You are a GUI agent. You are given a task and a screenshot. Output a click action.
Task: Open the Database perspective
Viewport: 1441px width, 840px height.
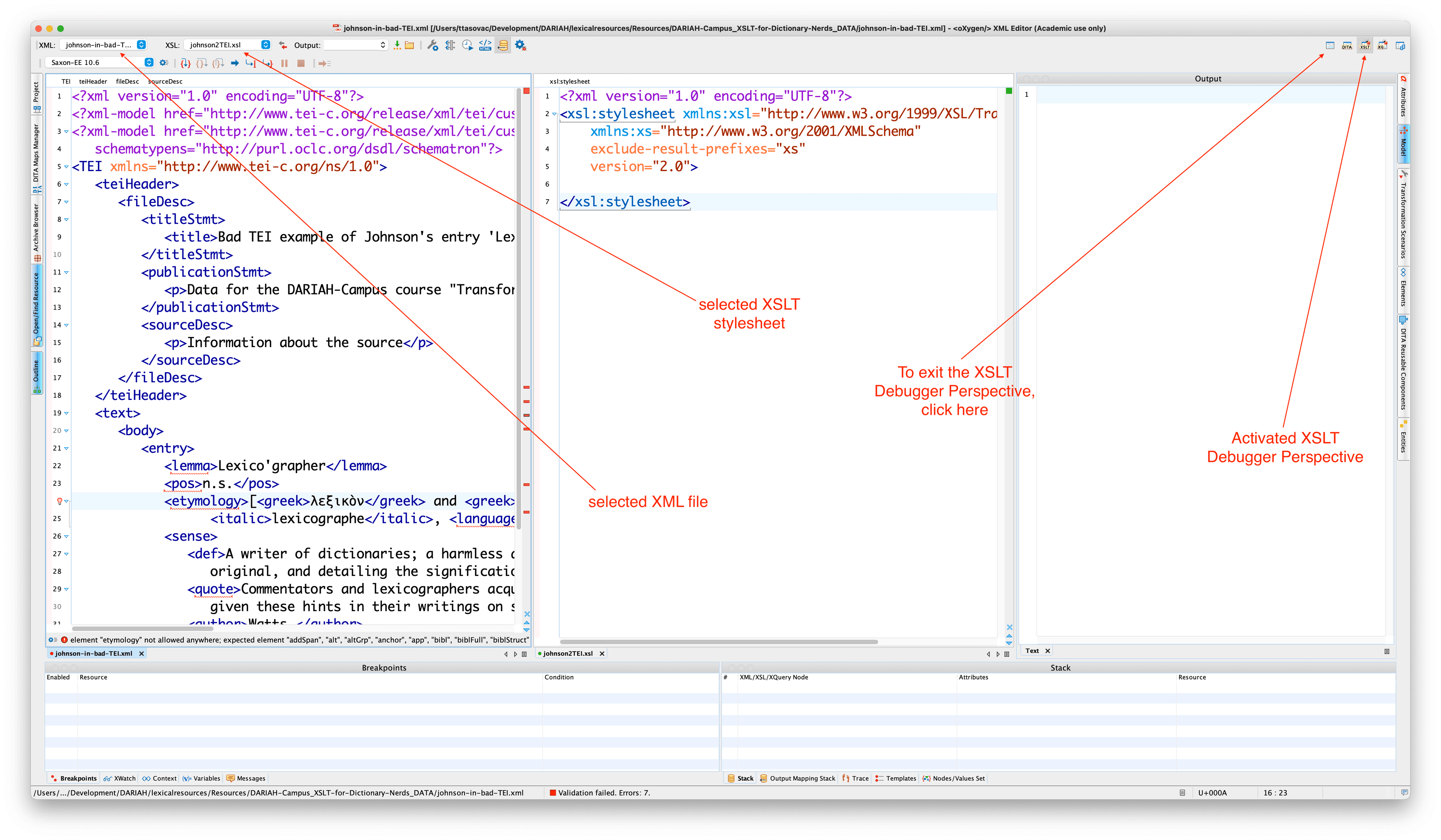[x=1400, y=45]
